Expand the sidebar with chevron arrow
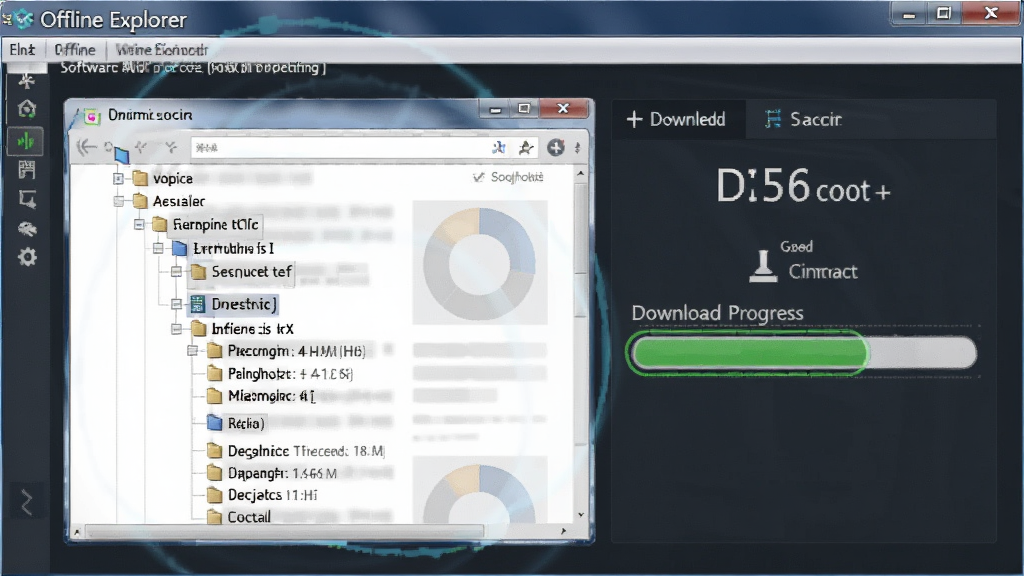1024x576 pixels. point(26,502)
